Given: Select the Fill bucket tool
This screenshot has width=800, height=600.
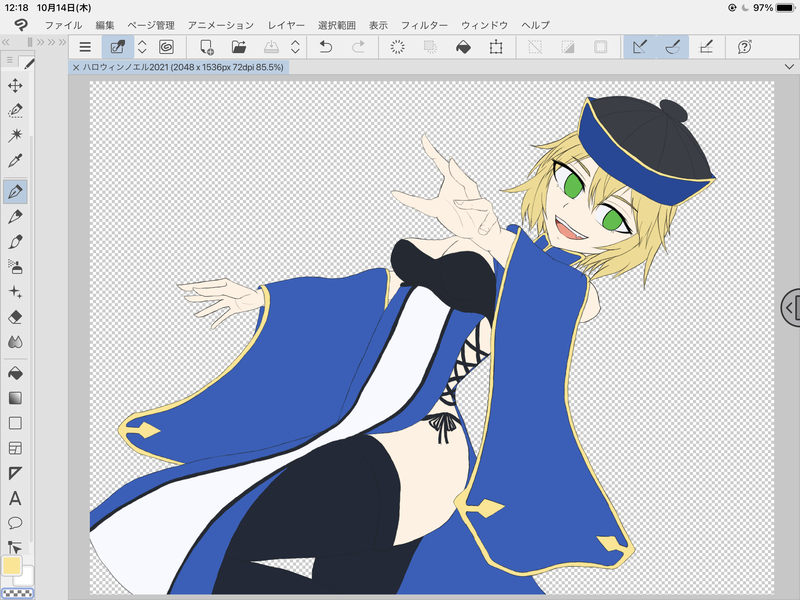Looking at the screenshot, I should click(x=15, y=373).
